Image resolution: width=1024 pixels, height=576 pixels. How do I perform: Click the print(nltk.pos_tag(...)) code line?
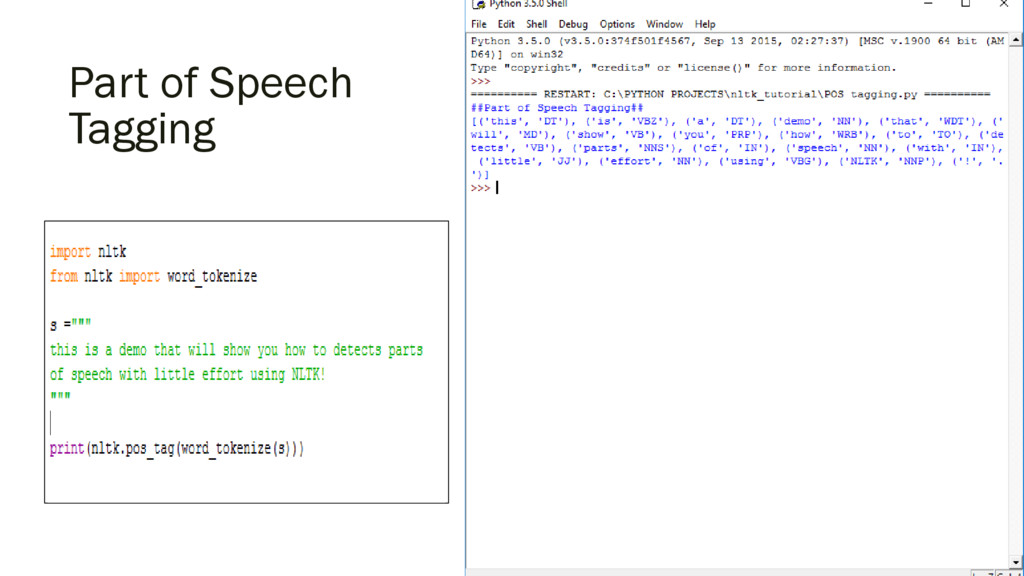pos(177,449)
